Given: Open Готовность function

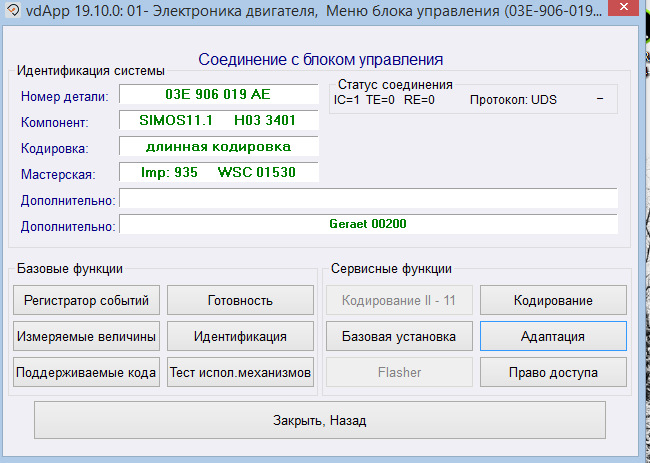Looking at the screenshot, I should [240, 300].
